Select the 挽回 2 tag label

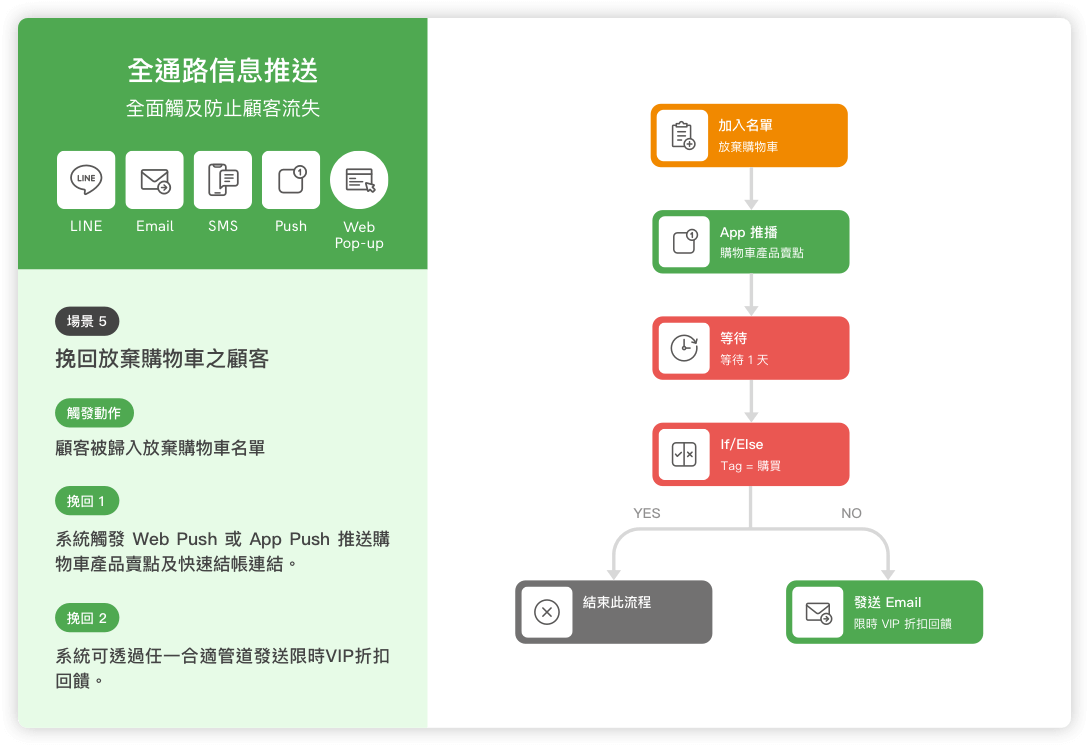[87, 618]
